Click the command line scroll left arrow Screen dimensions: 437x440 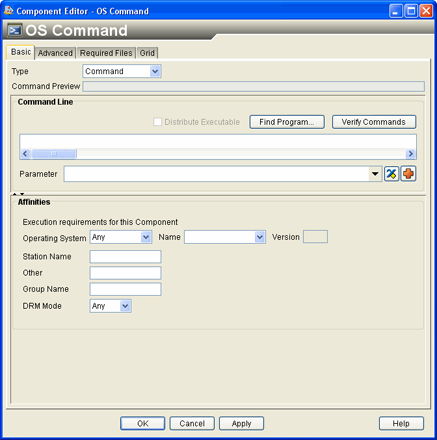(25, 154)
